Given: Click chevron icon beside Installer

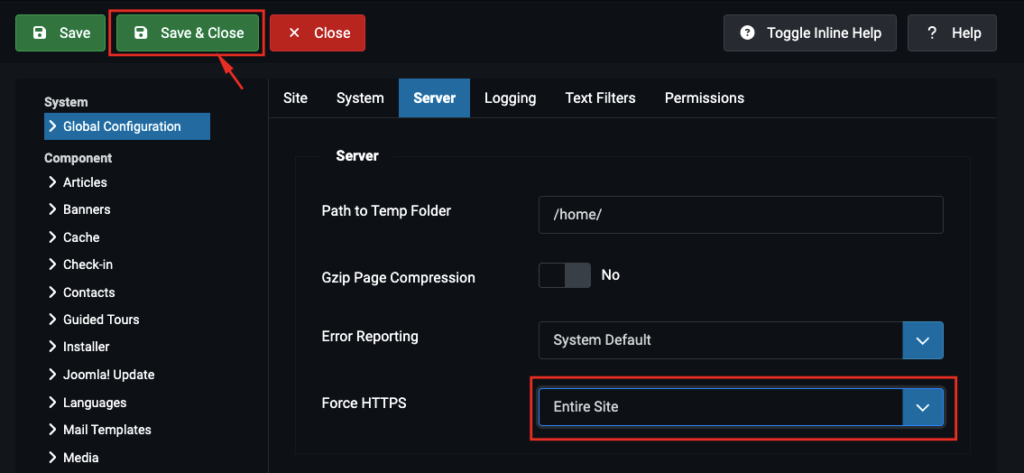Looking at the screenshot, I should pyautogui.click(x=53, y=347).
